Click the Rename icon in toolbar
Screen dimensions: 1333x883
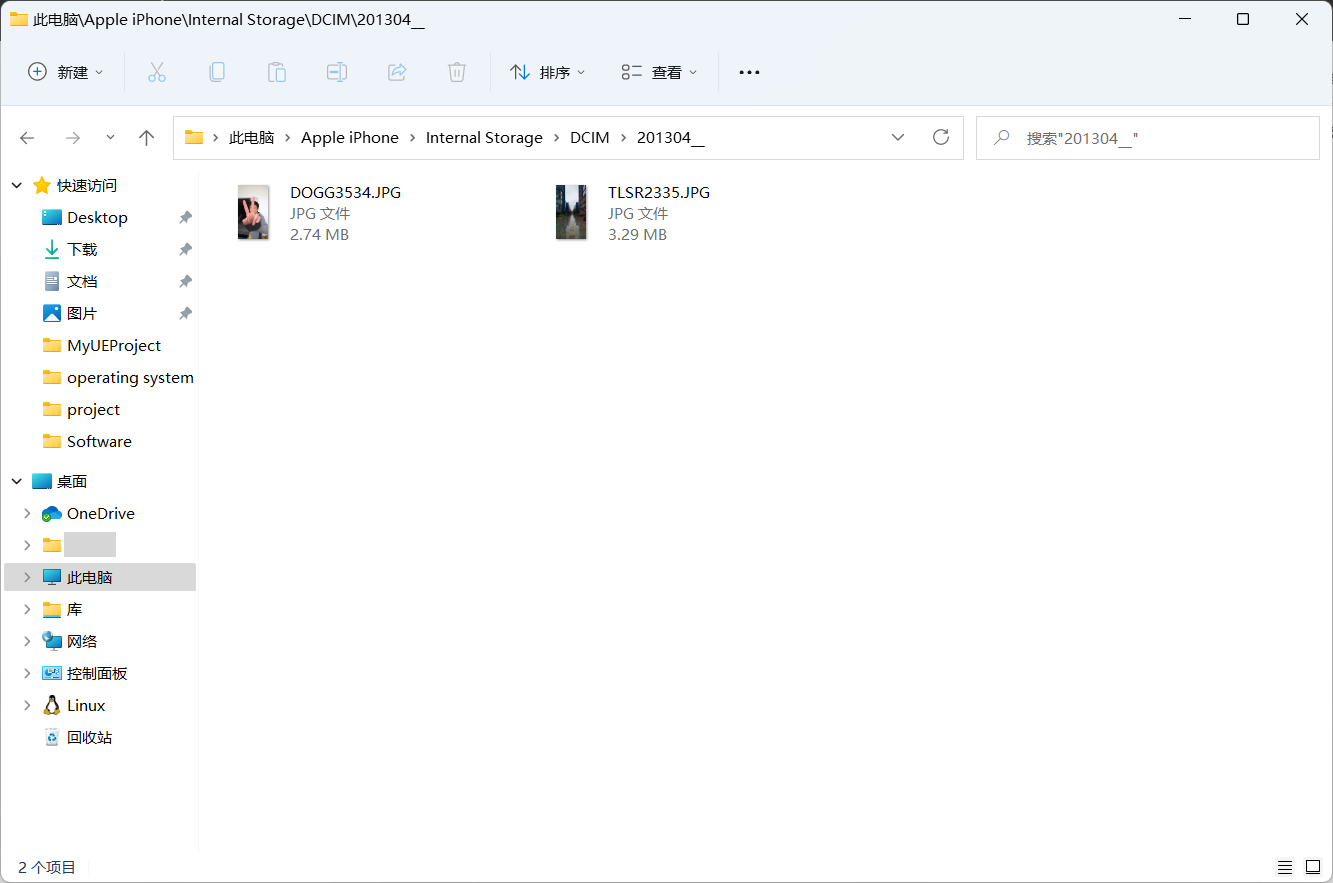pos(337,72)
